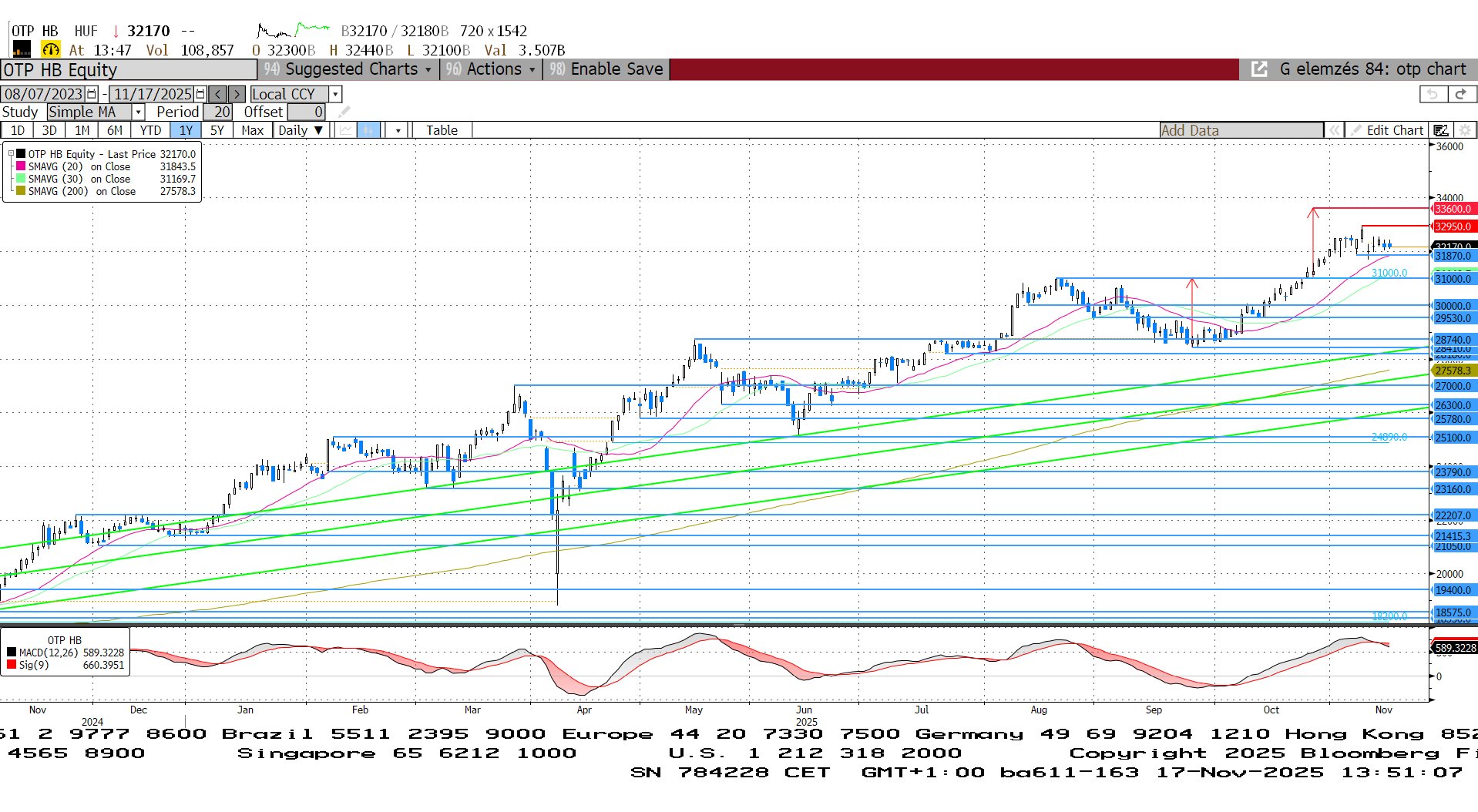
Task: Switch to line chart type
Action: coord(346,130)
